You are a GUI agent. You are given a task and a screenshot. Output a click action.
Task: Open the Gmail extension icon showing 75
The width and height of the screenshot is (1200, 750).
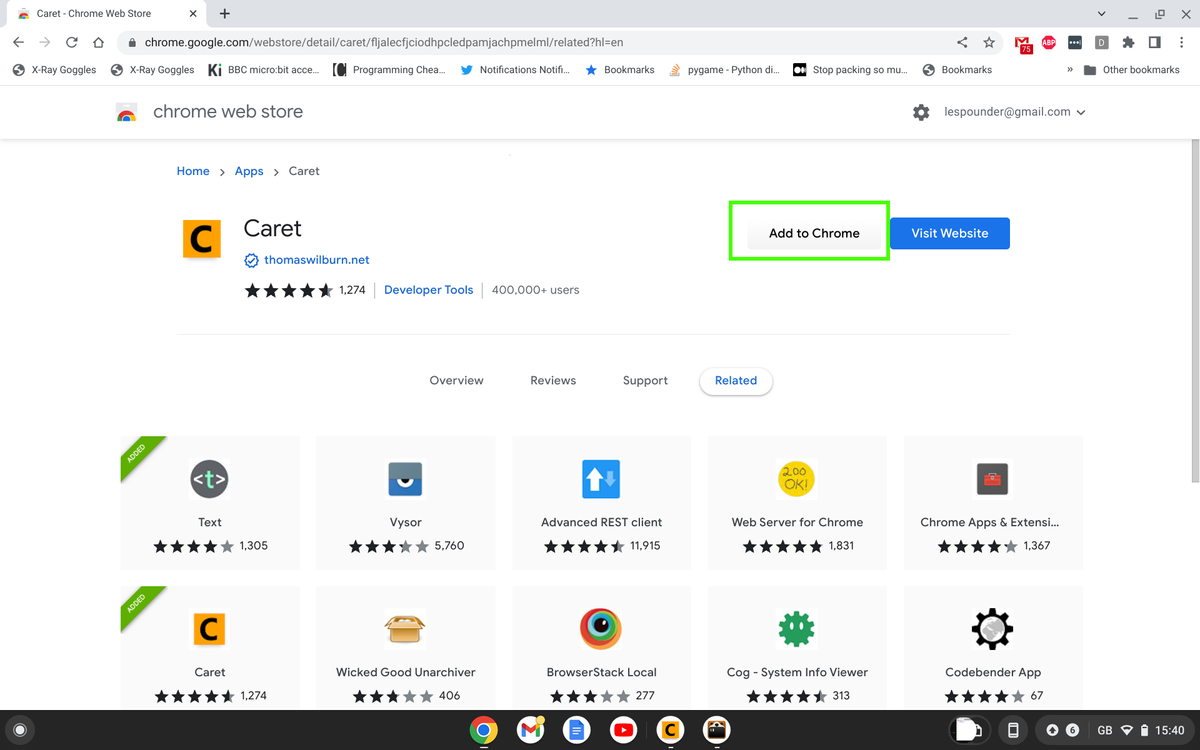1022,42
